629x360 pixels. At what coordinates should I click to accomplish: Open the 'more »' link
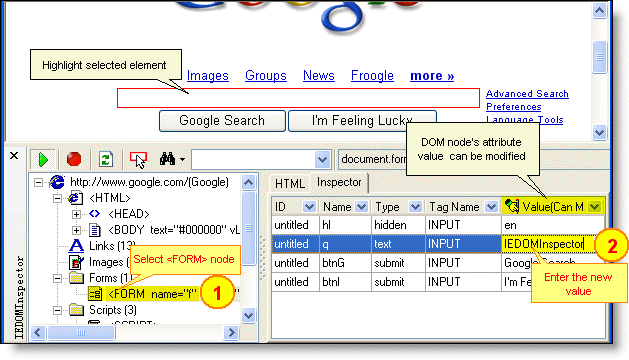(432, 75)
